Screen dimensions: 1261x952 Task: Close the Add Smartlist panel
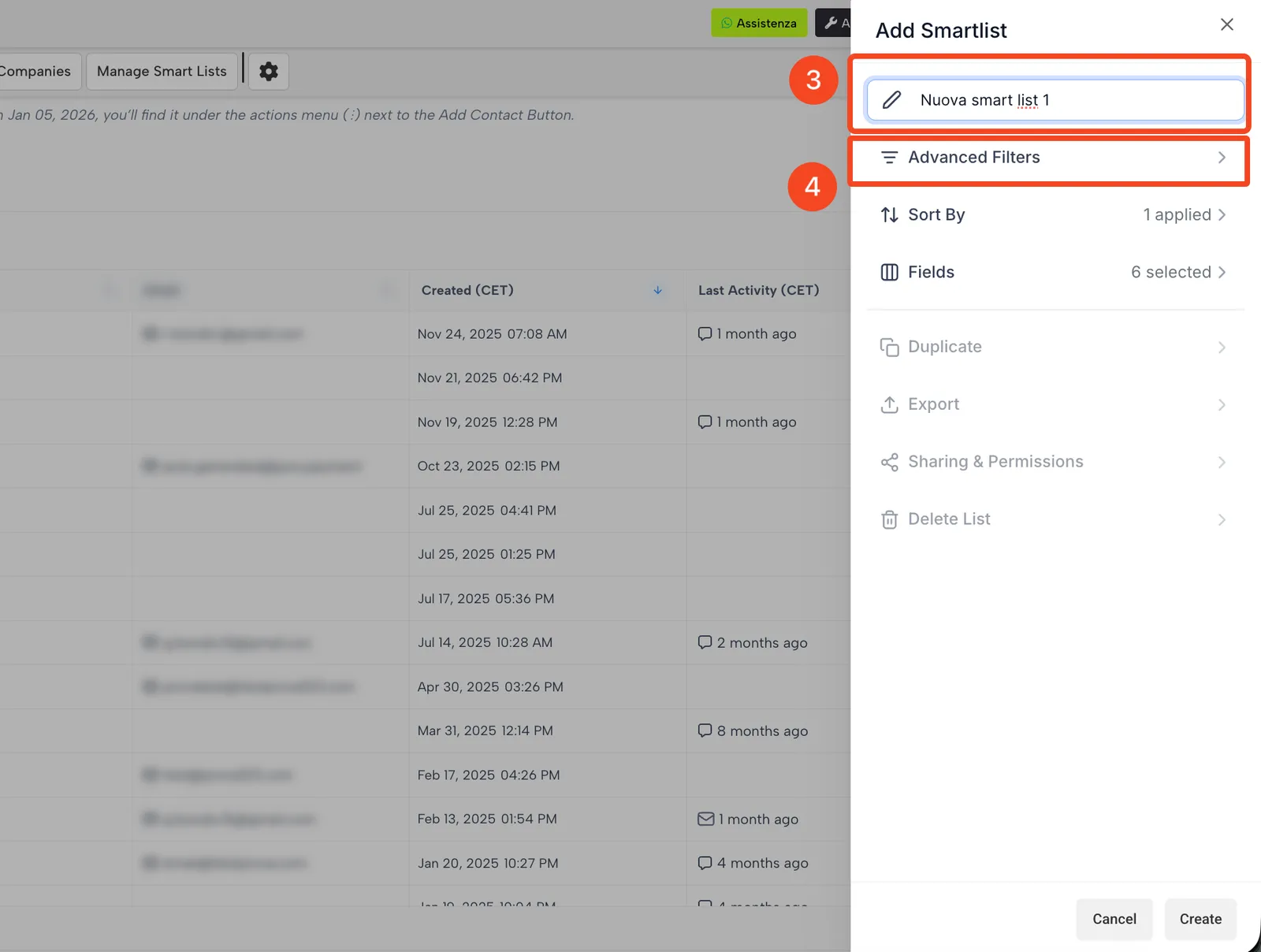point(1226,24)
